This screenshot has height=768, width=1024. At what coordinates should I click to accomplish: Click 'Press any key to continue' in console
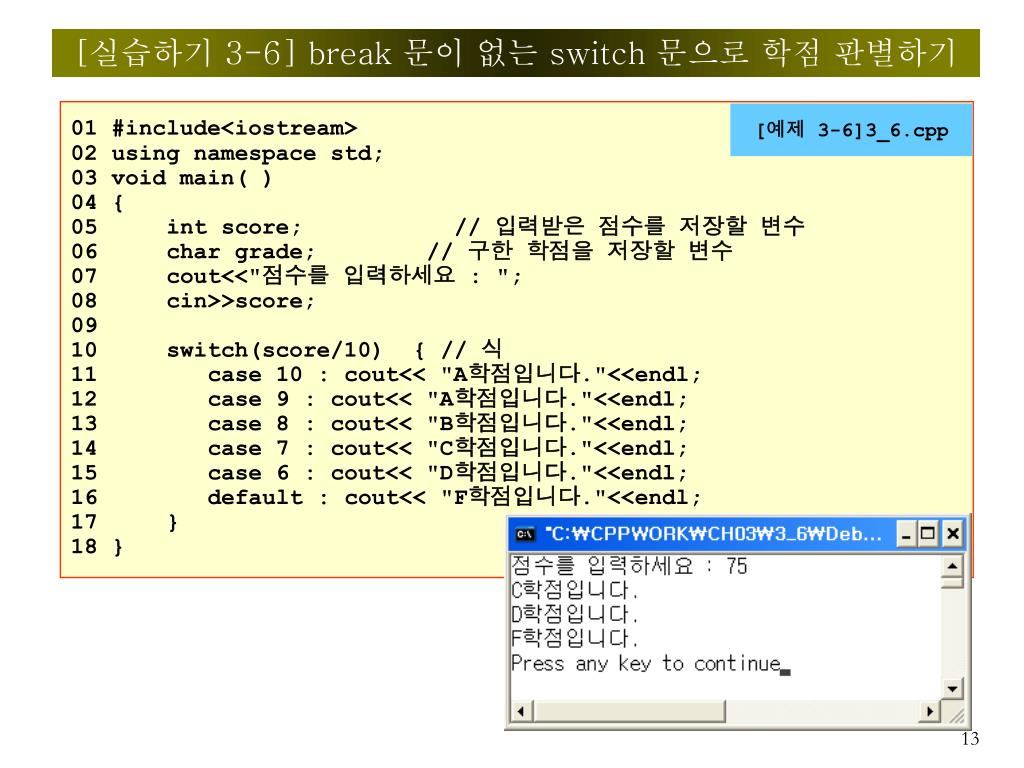646,664
